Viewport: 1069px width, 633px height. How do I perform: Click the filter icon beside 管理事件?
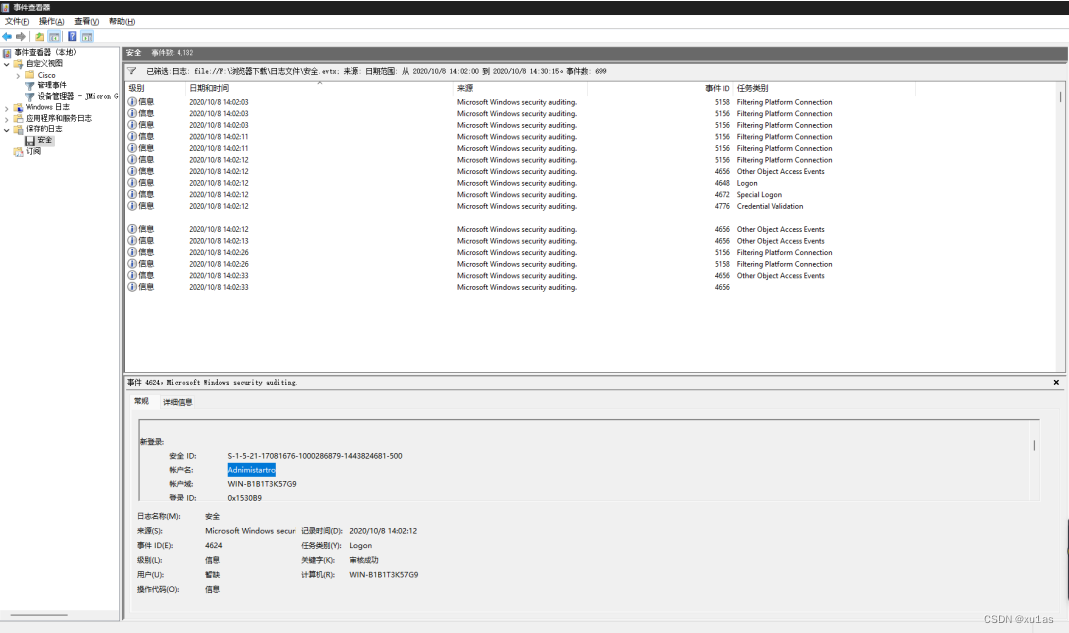31,85
